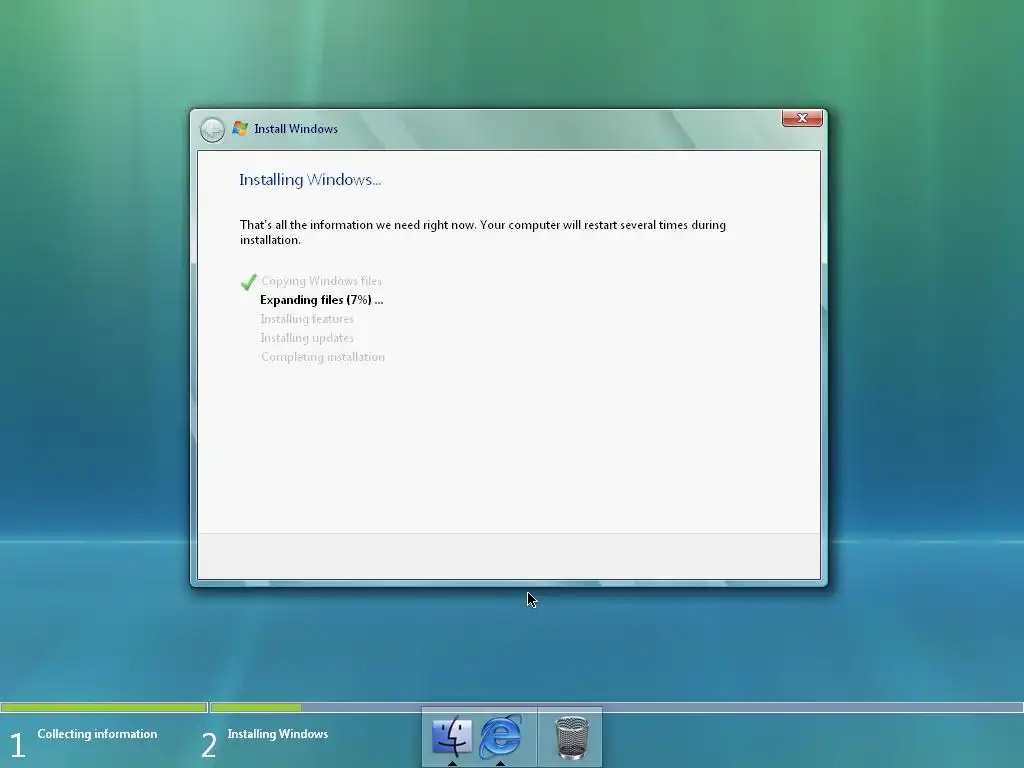Click the "Installing Windows..." heading
This screenshot has height=768, width=1024.
310,180
